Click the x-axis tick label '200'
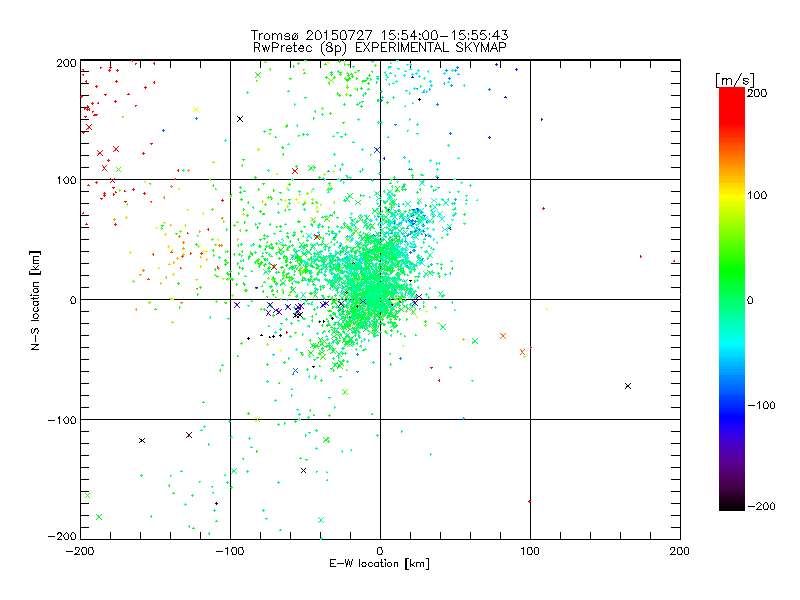 (680, 551)
